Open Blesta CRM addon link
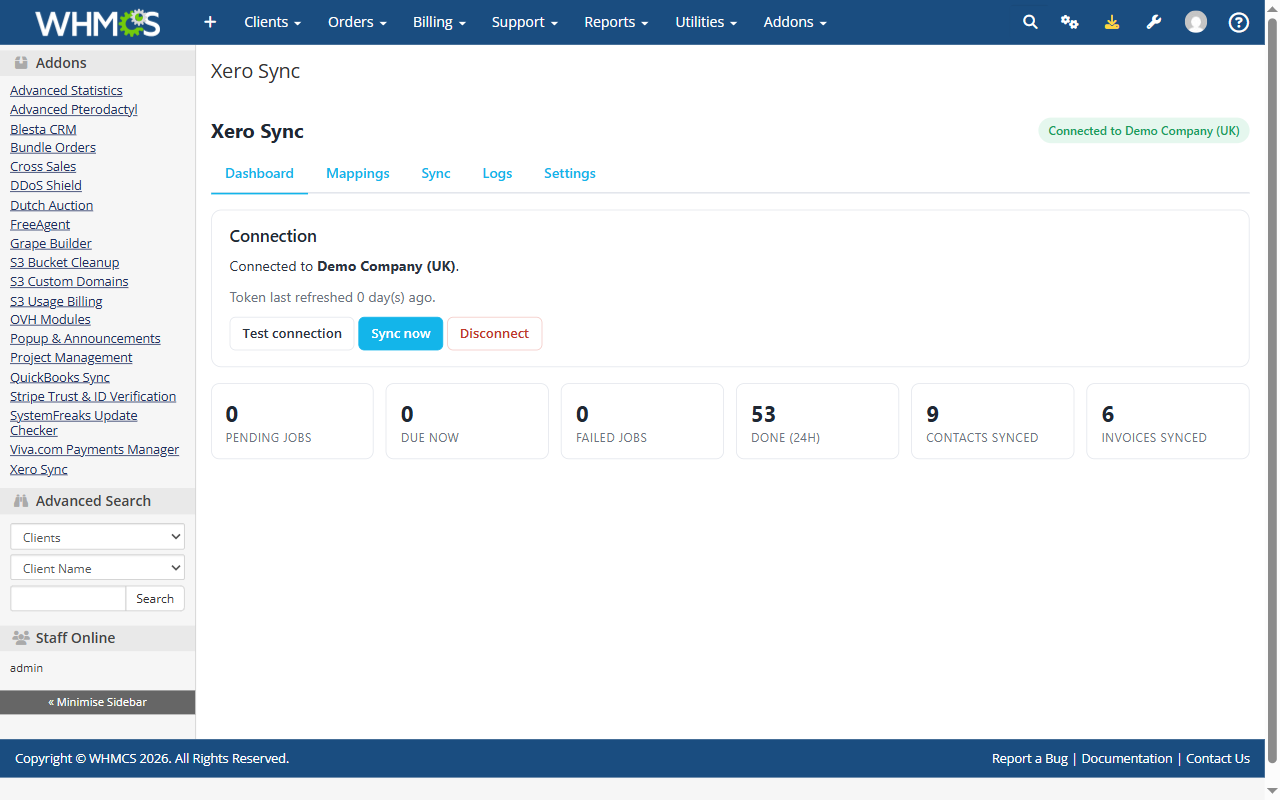This screenshot has height=800, width=1280. click(43, 129)
